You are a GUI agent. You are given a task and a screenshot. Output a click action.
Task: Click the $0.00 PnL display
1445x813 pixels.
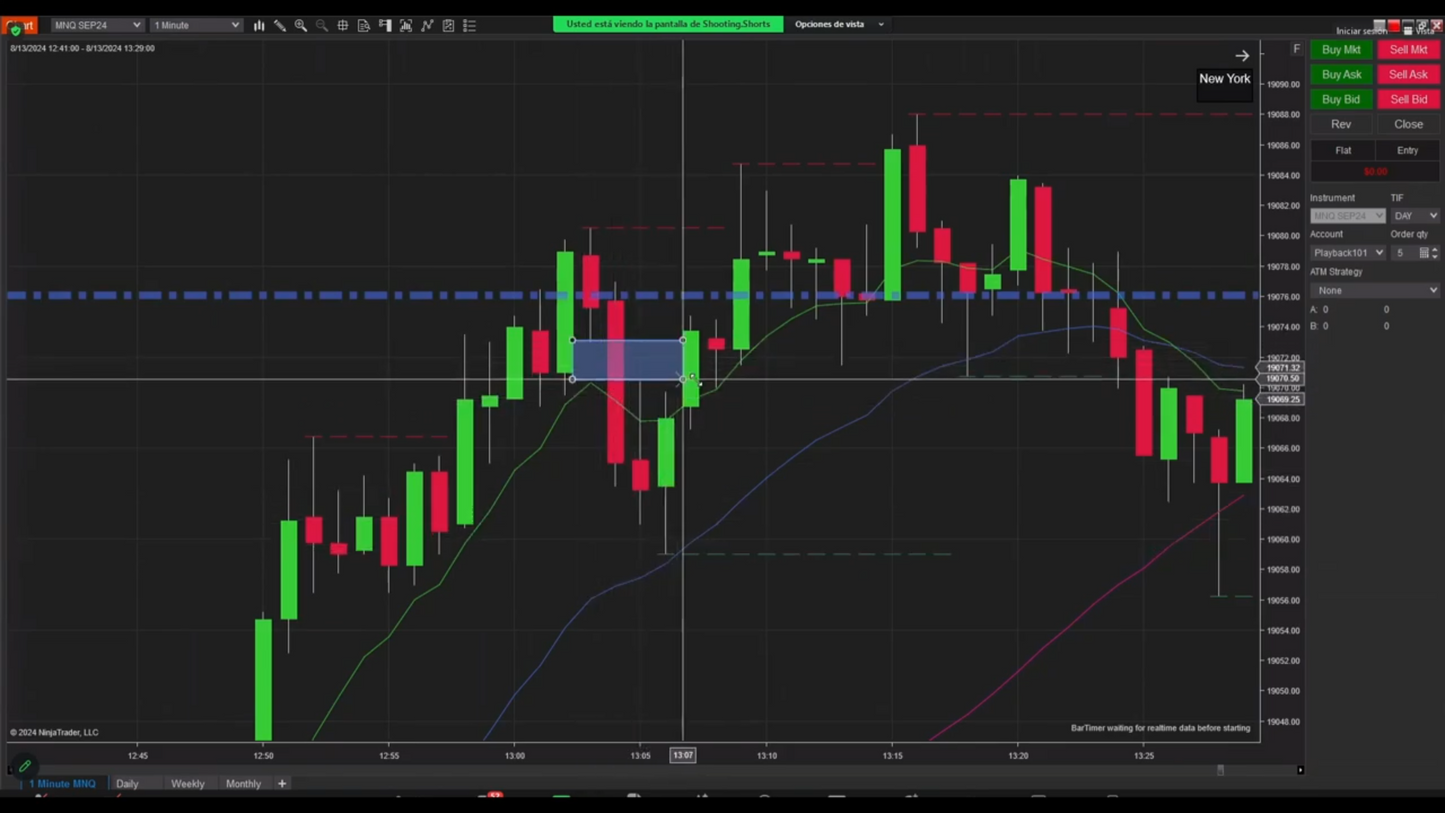tap(1375, 172)
